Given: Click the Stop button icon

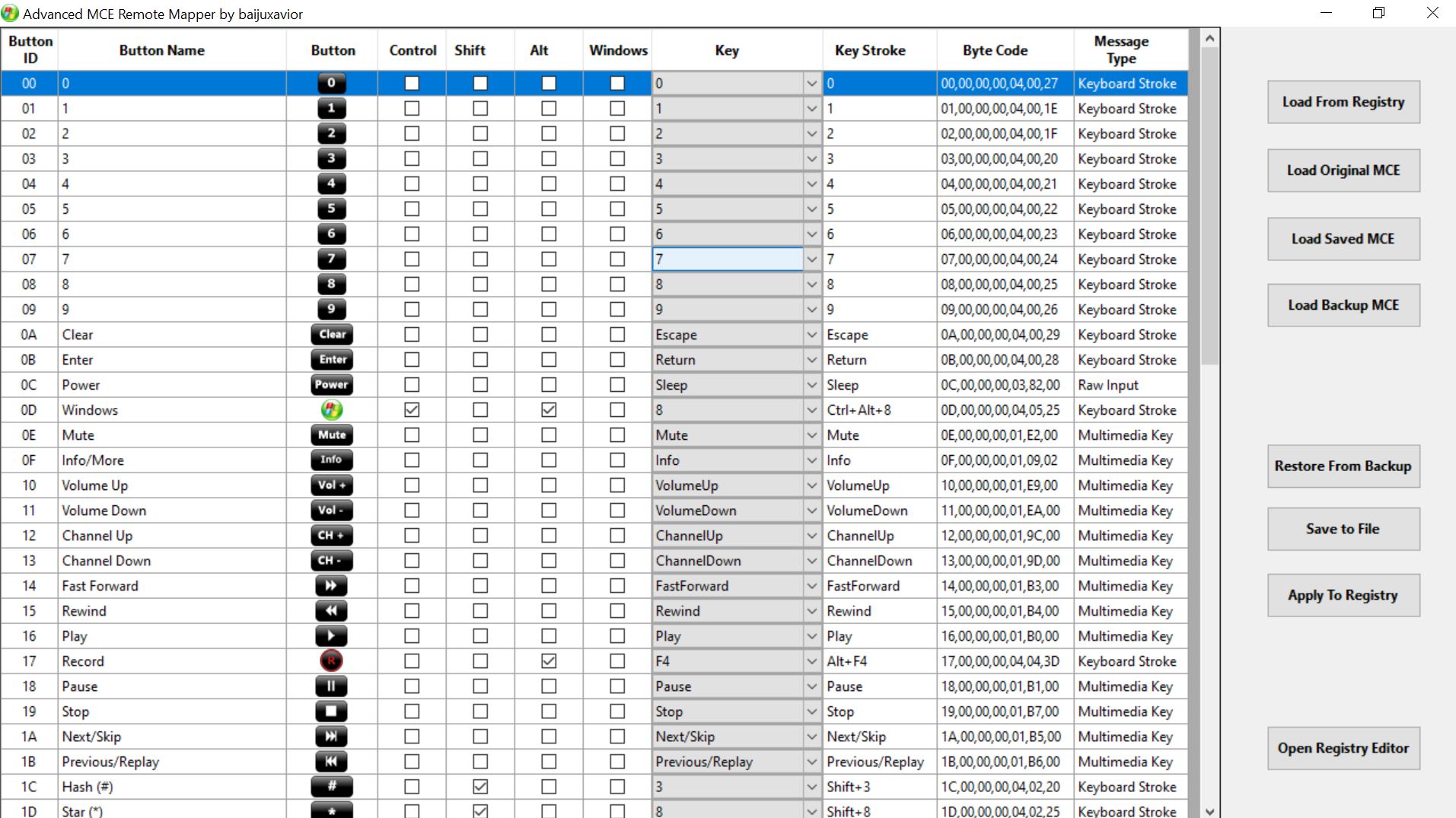Looking at the screenshot, I should [331, 711].
